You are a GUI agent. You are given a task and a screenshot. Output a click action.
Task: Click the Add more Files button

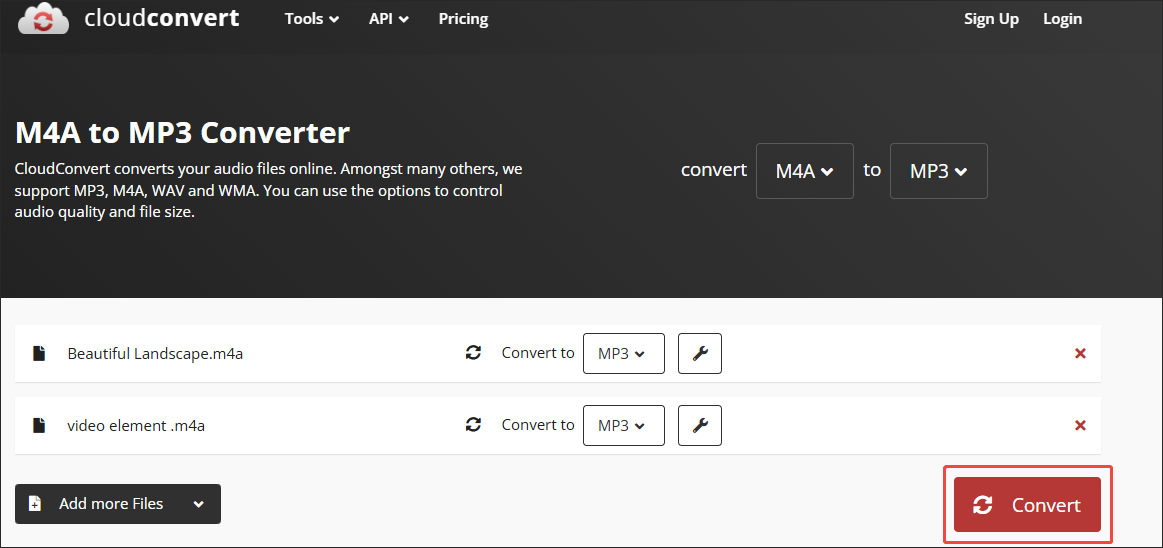click(118, 504)
